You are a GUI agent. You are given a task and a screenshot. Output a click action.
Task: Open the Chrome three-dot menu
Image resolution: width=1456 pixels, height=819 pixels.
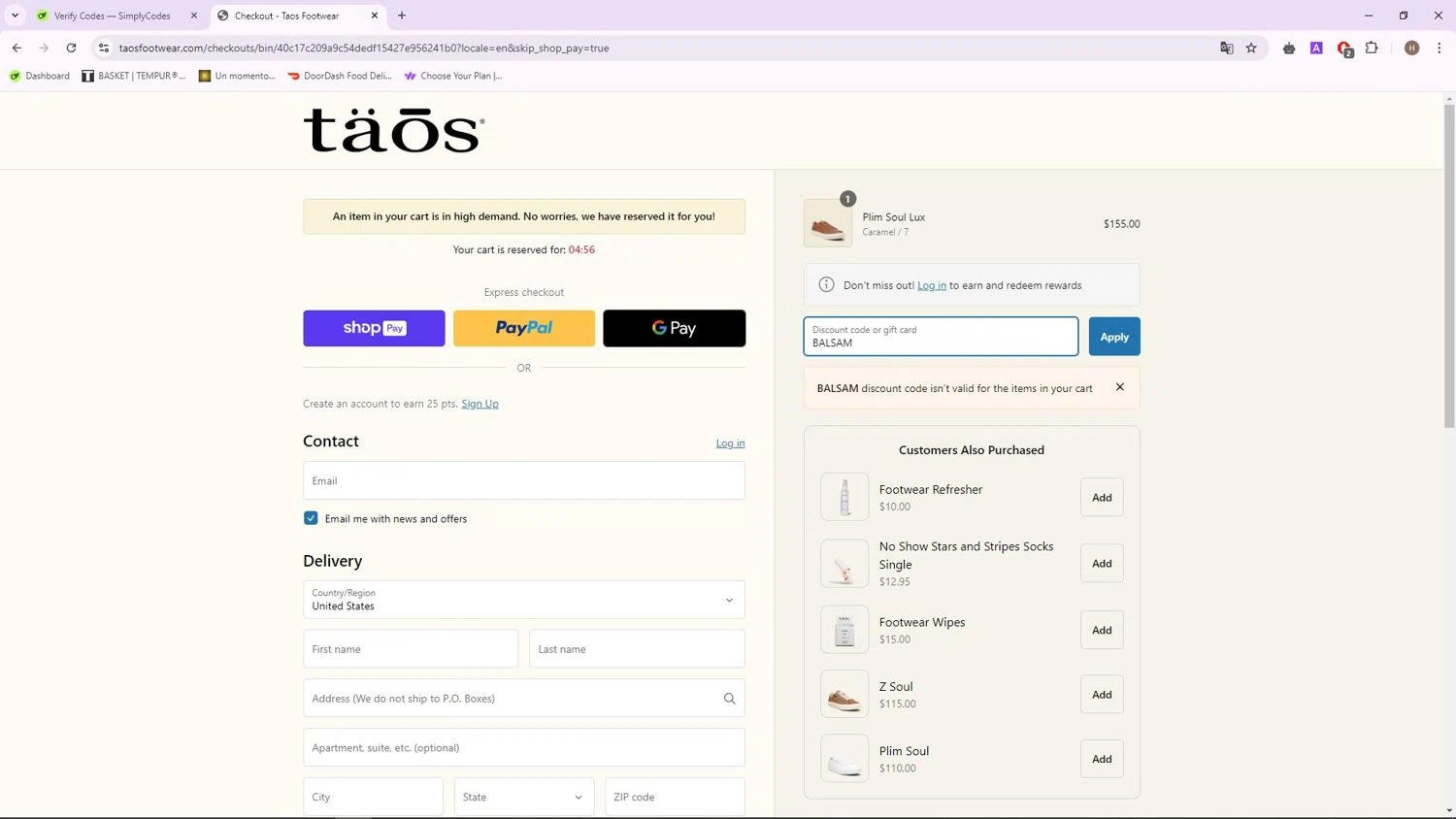(1439, 48)
